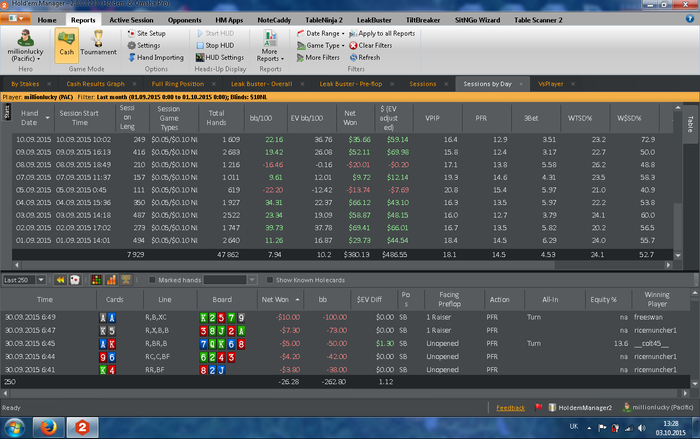700x439 pixels.
Task: Toggle Show Known Holecards checkbox
Action: [269, 280]
